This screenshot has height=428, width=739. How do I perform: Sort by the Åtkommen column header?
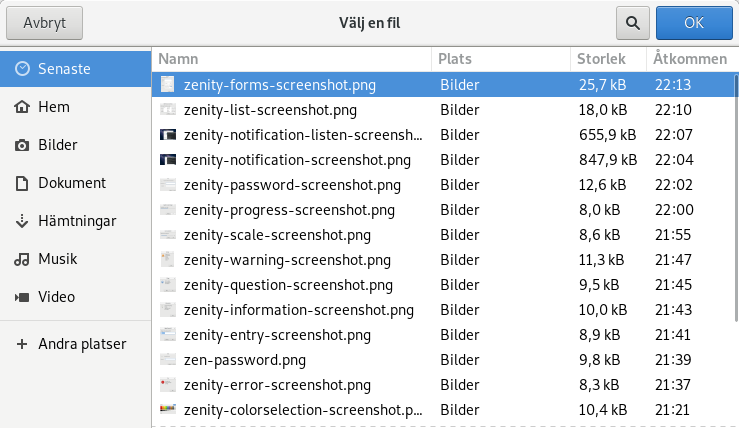point(690,59)
